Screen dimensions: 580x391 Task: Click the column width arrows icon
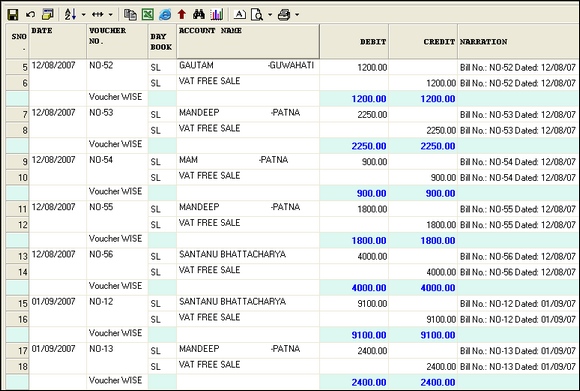[x=98, y=15]
